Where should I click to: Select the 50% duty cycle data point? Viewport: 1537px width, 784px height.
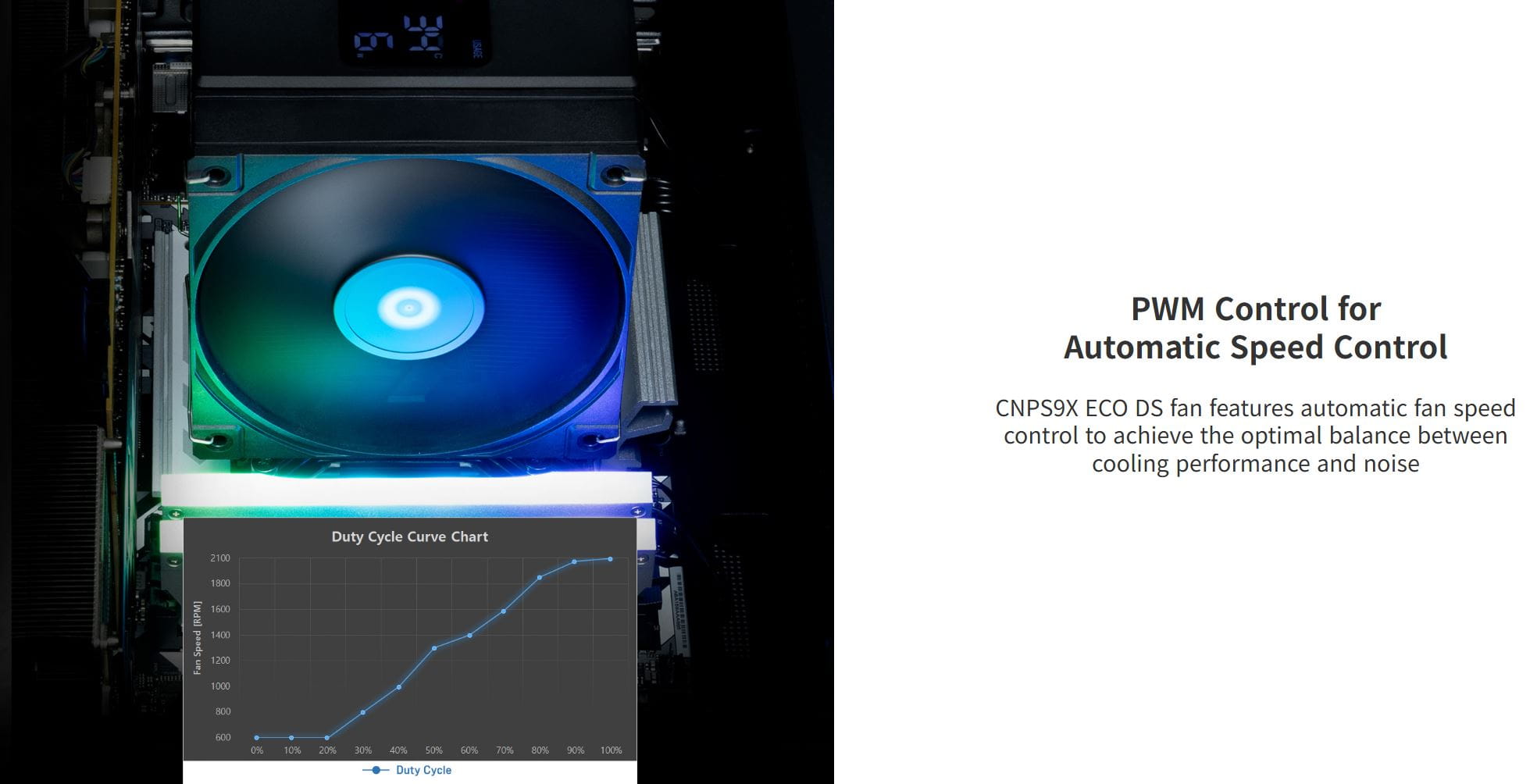click(434, 648)
